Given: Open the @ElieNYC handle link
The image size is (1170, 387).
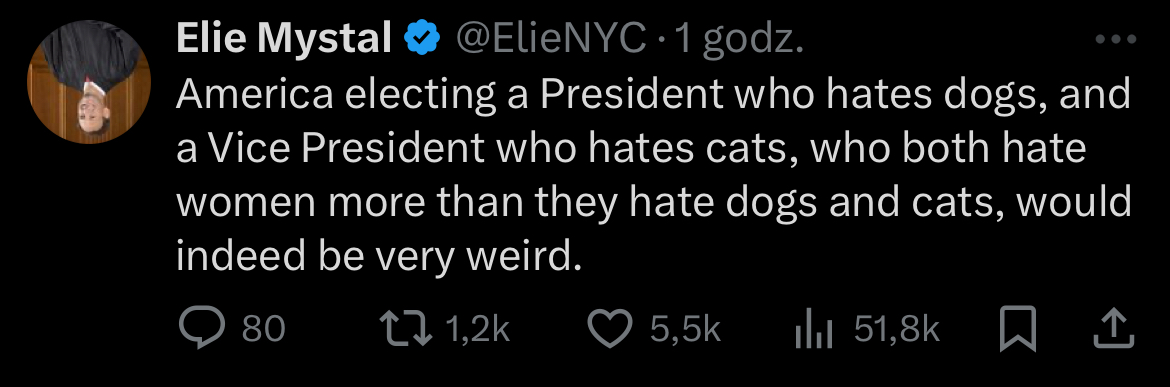Looking at the screenshot, I should click(x=550, y=39).
